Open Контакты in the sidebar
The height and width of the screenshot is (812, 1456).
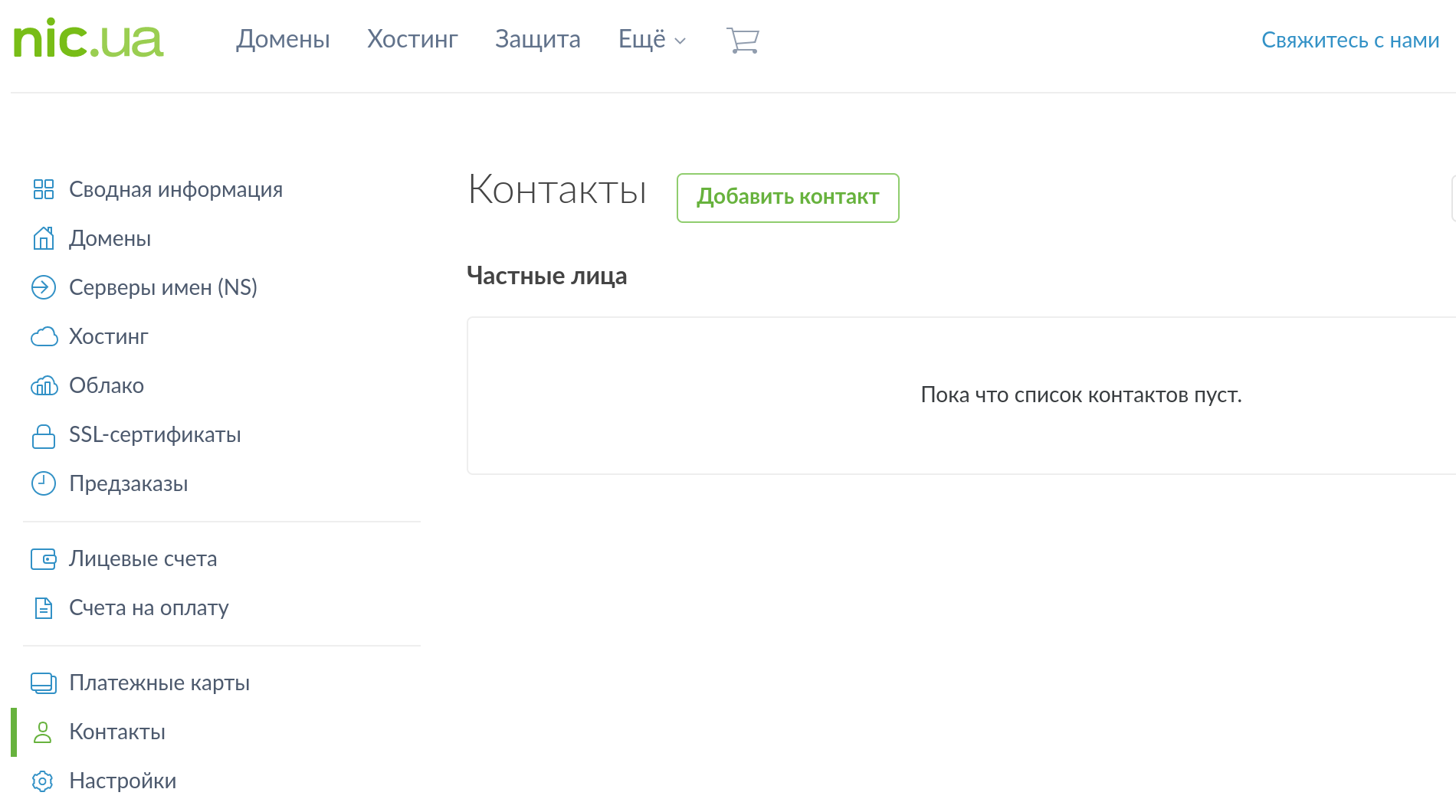coord(116,732)
